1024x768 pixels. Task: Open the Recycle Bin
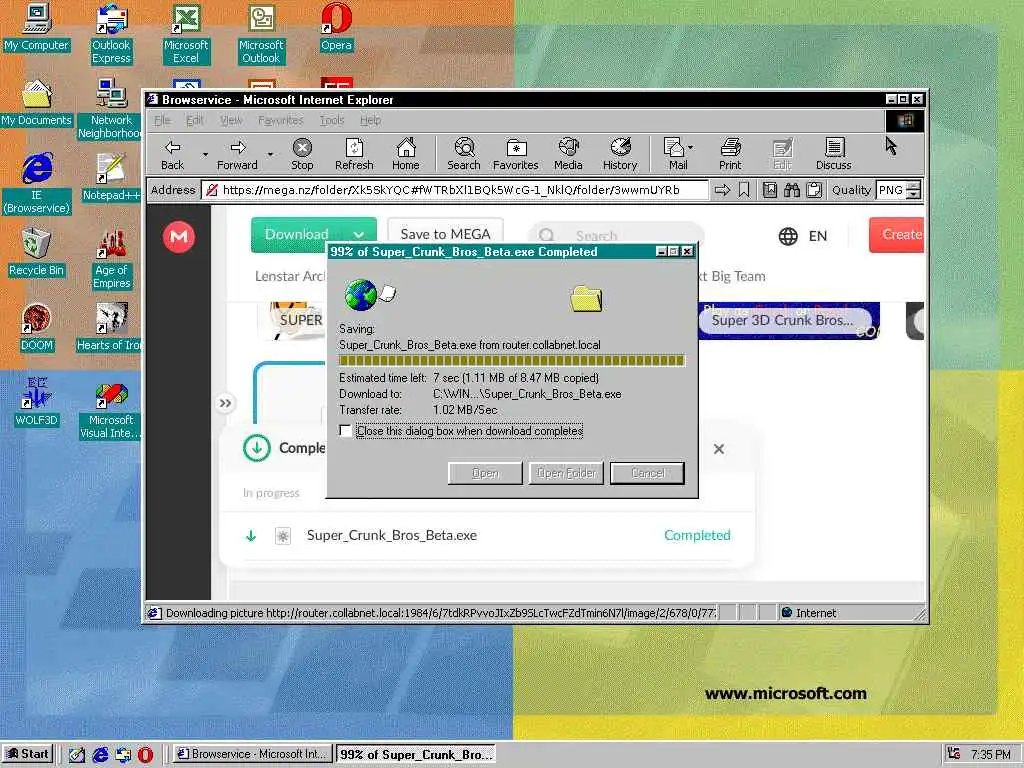(37, 252)
